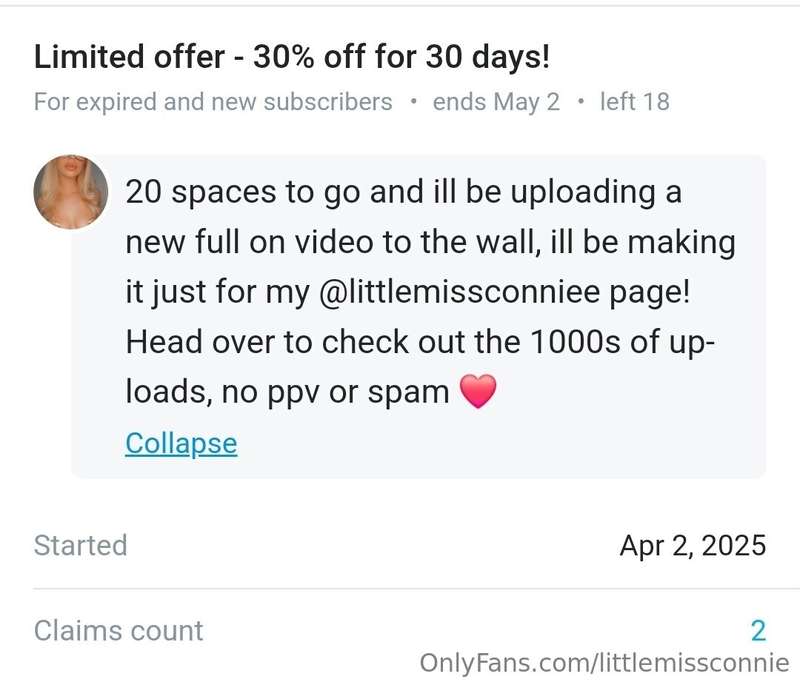Screen dimensions: 800x687
Task: Collapse the promotional message text
Action: 181,443
